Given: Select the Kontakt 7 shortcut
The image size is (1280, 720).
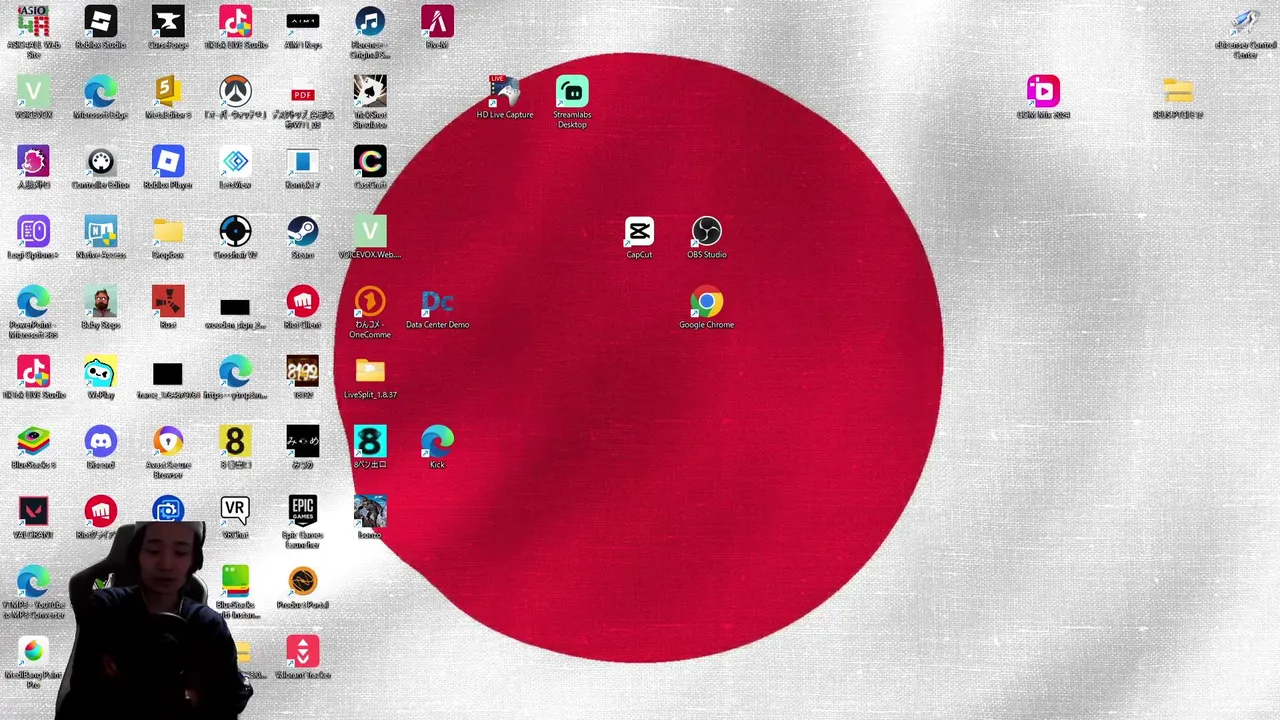Looking at the screenshot, I should (303, 162).
